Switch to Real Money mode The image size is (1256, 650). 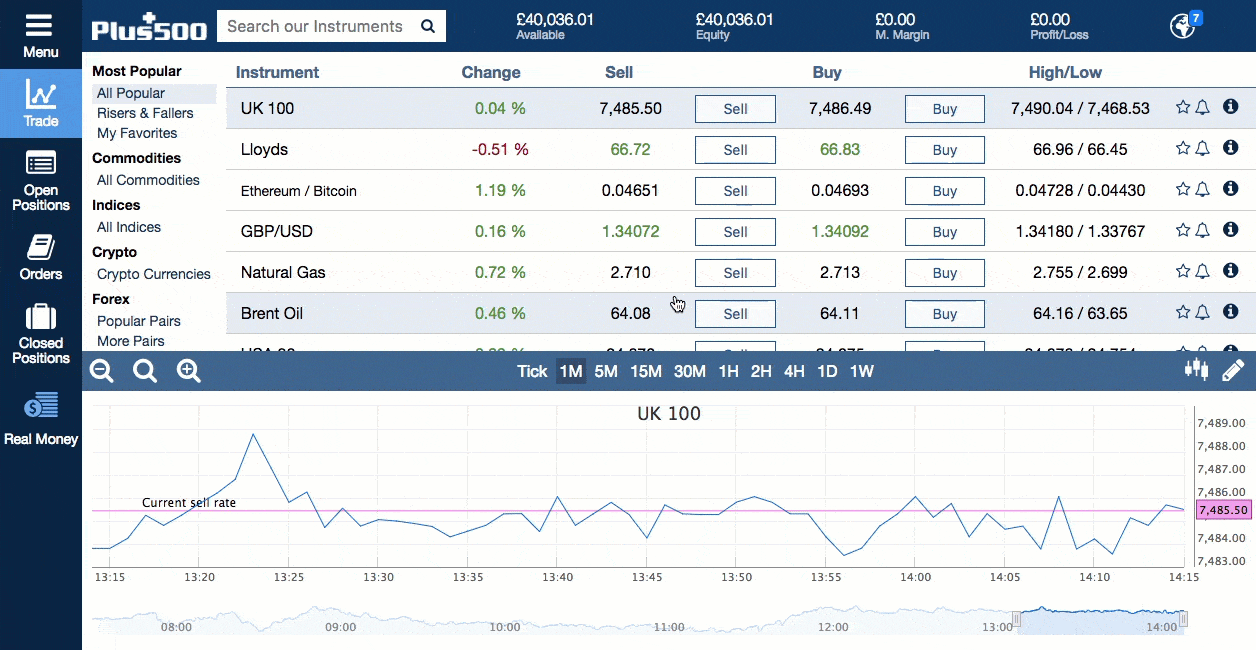[40, 413]
